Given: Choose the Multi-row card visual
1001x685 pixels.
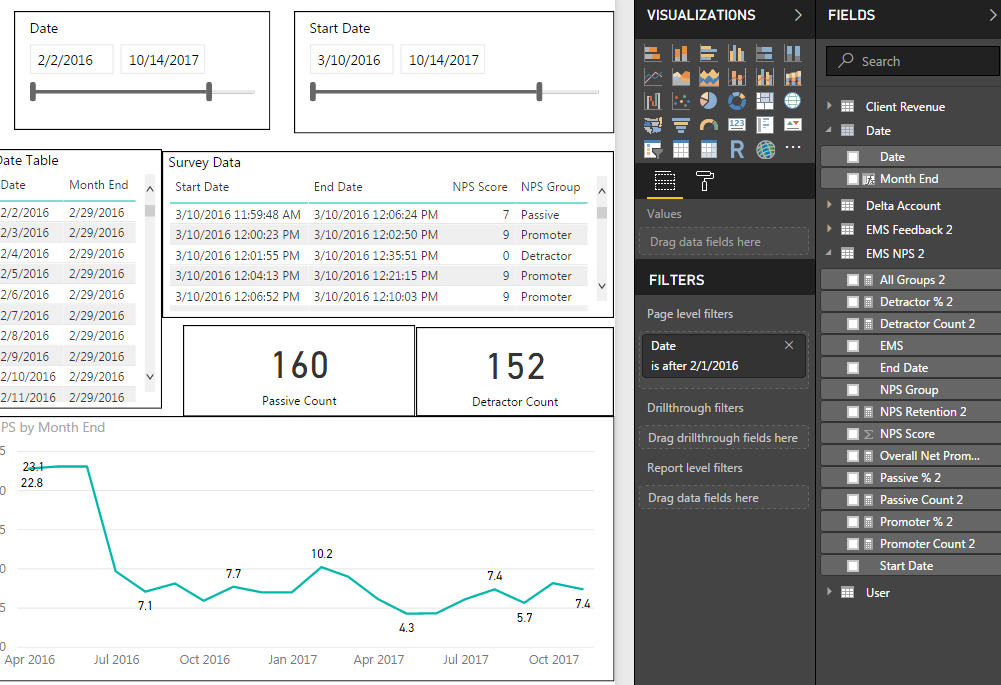Looking at the screenshot, I should (x=765, y=125).
